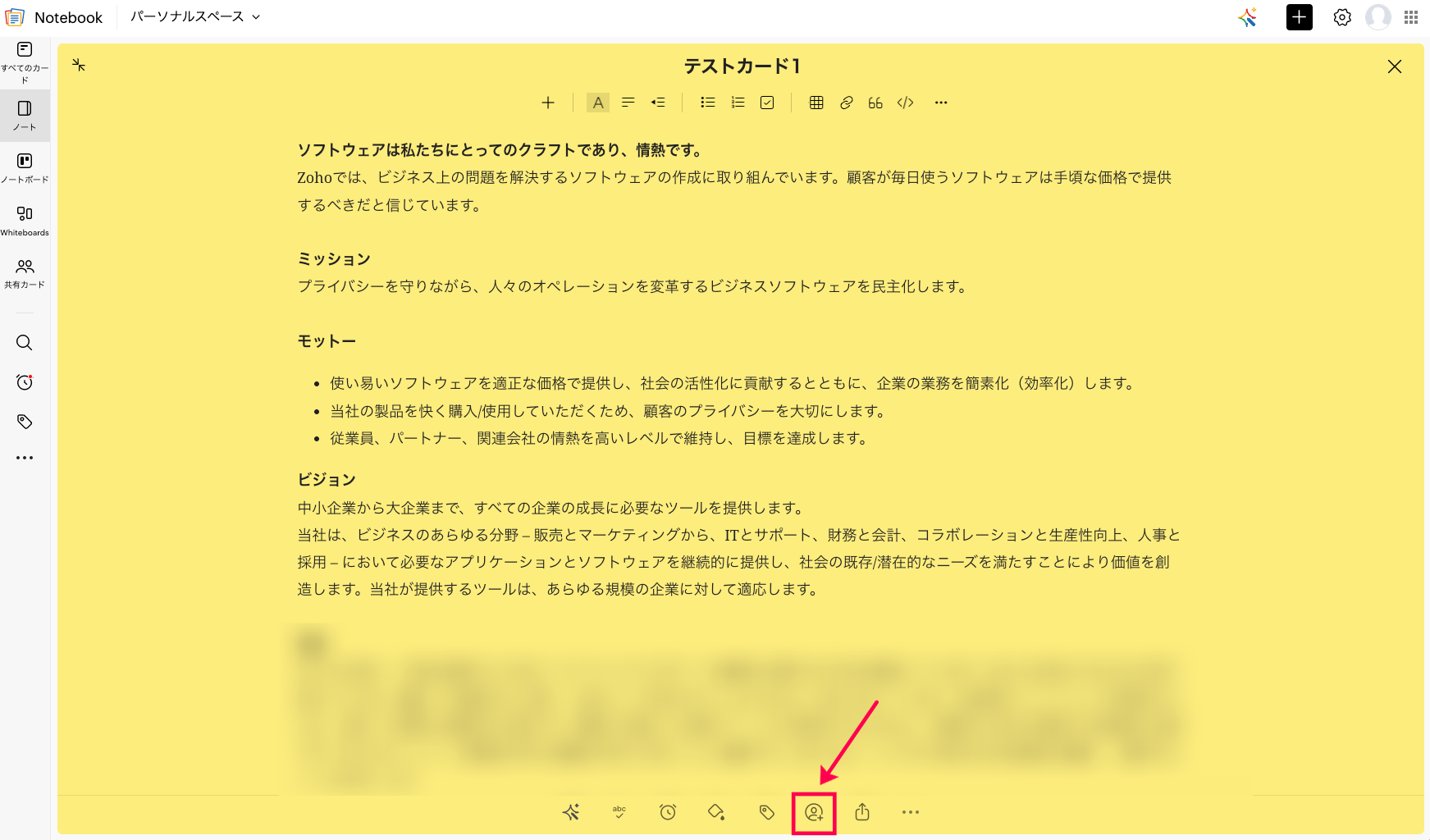Click the black plus create button
The height and width of the screenshot is (840, 1430).
click(x=1300, y=17)
